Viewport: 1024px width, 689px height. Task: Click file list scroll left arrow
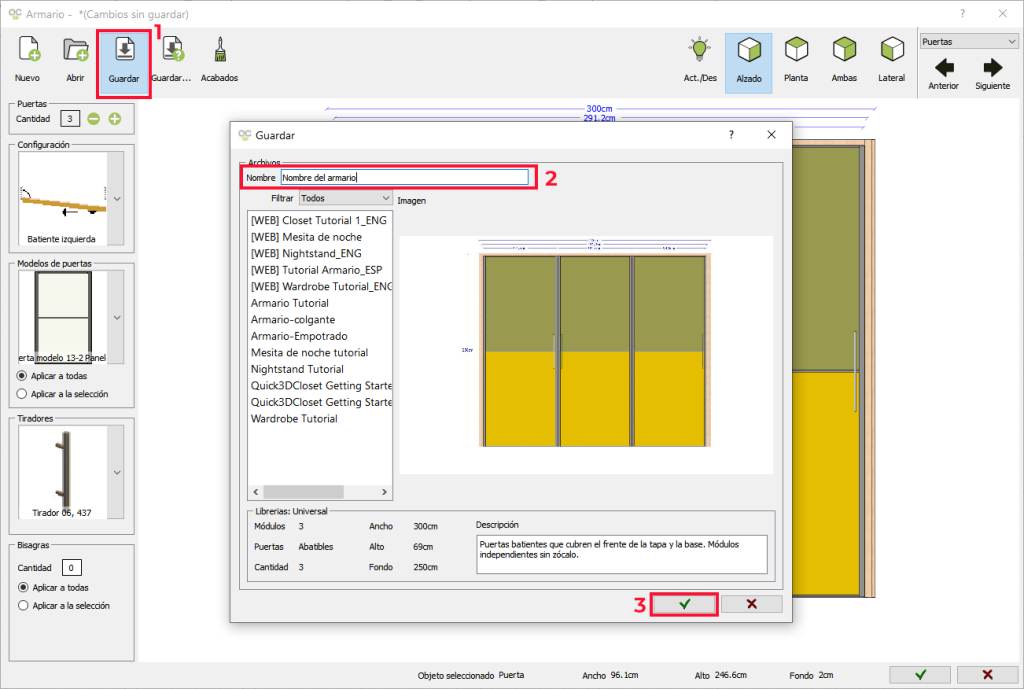point(256,492)
